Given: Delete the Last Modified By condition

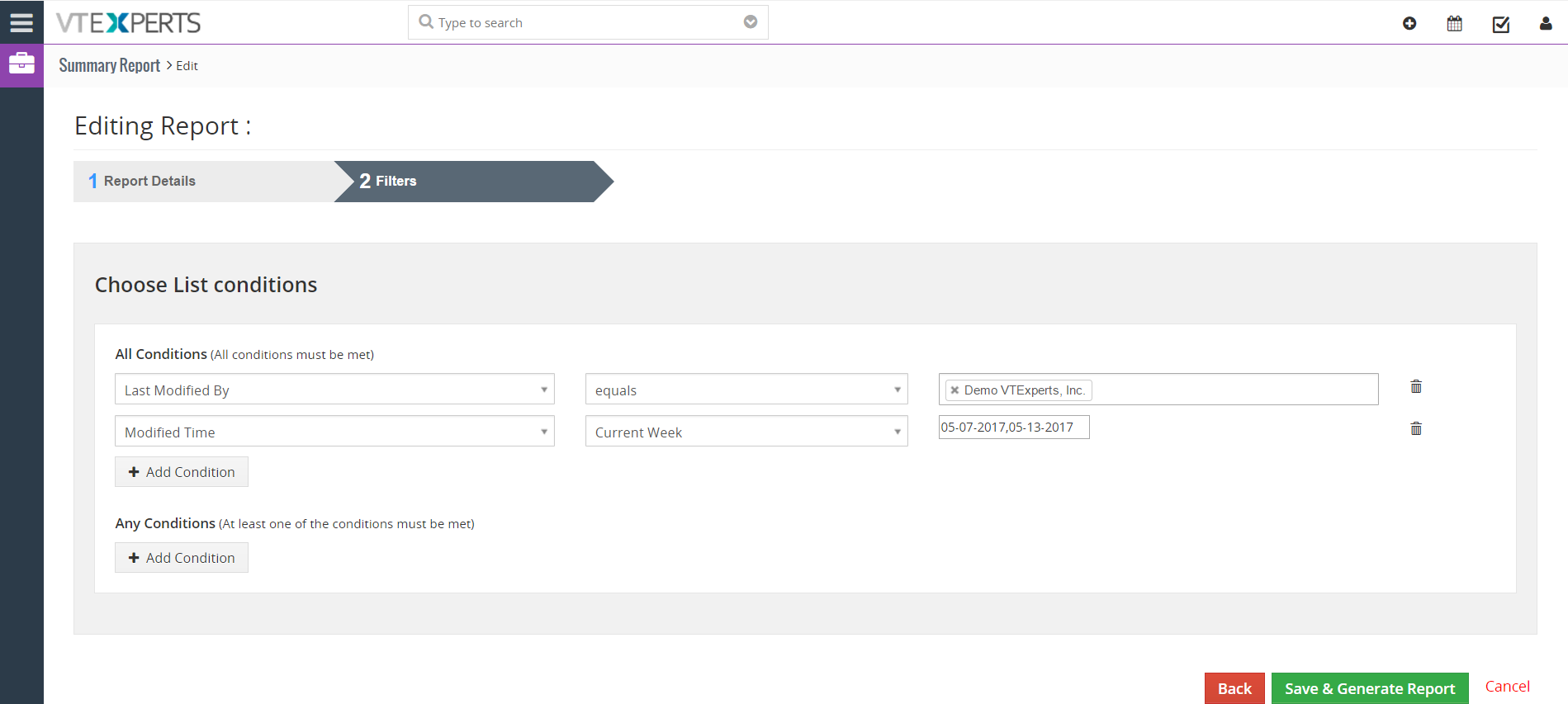Looking at the screenshot, I should click(x=1416, y=386).
